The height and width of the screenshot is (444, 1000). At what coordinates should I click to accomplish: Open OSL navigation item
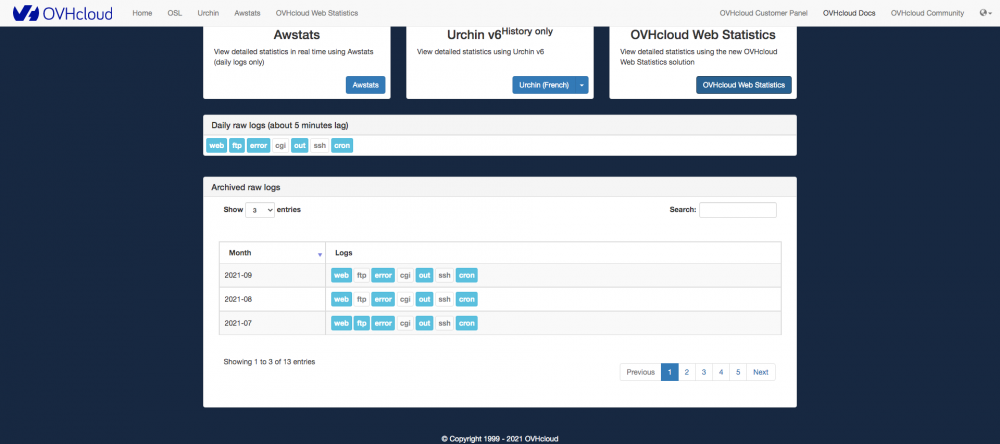(x=175, y=13)
